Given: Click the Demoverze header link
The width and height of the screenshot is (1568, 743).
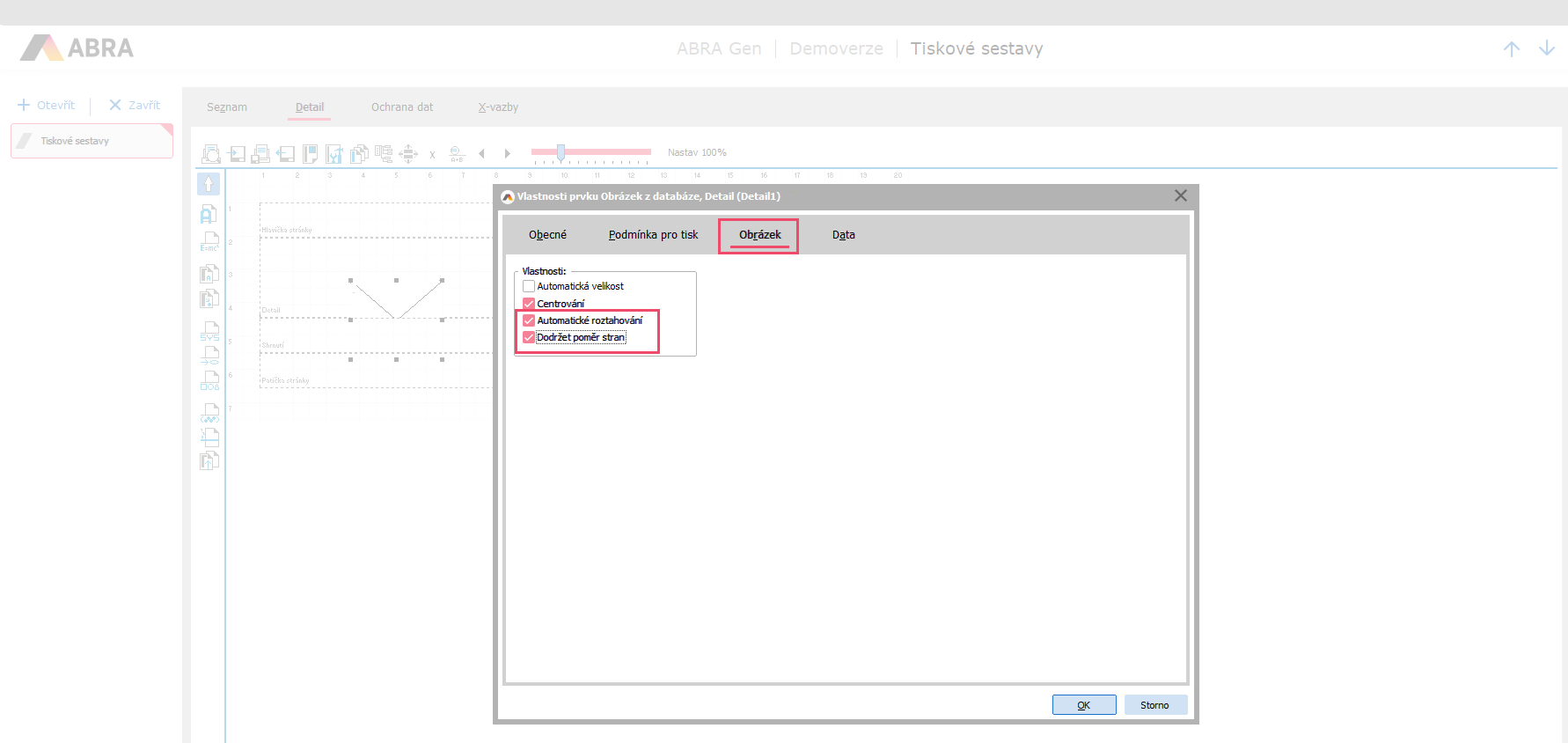Looking at the screenshot, I should tap(836, 49).
